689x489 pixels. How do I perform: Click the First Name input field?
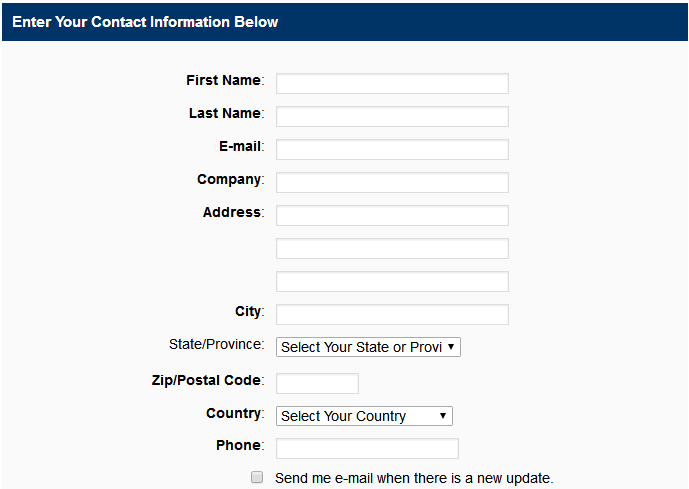pyautogui.click(x=392, y=83)
